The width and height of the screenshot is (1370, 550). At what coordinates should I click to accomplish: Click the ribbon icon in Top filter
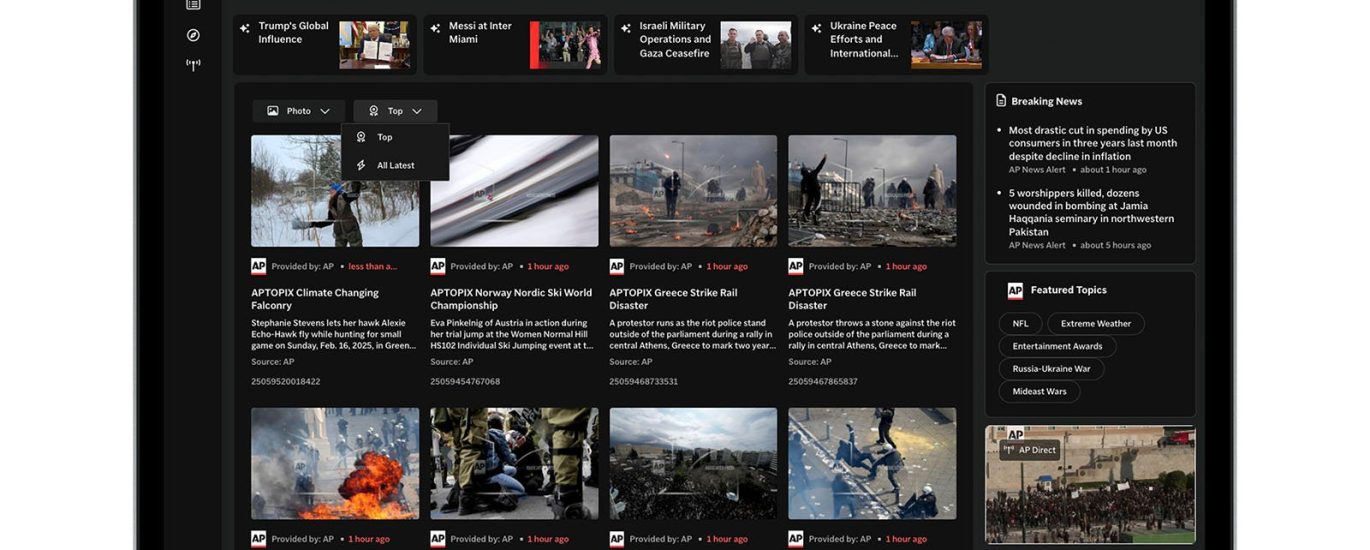(x=373, y=111)
